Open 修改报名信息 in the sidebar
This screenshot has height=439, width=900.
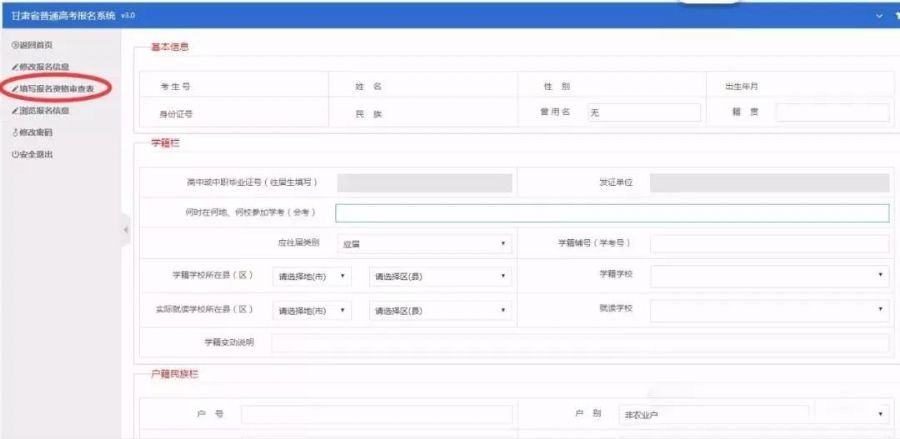41,67
